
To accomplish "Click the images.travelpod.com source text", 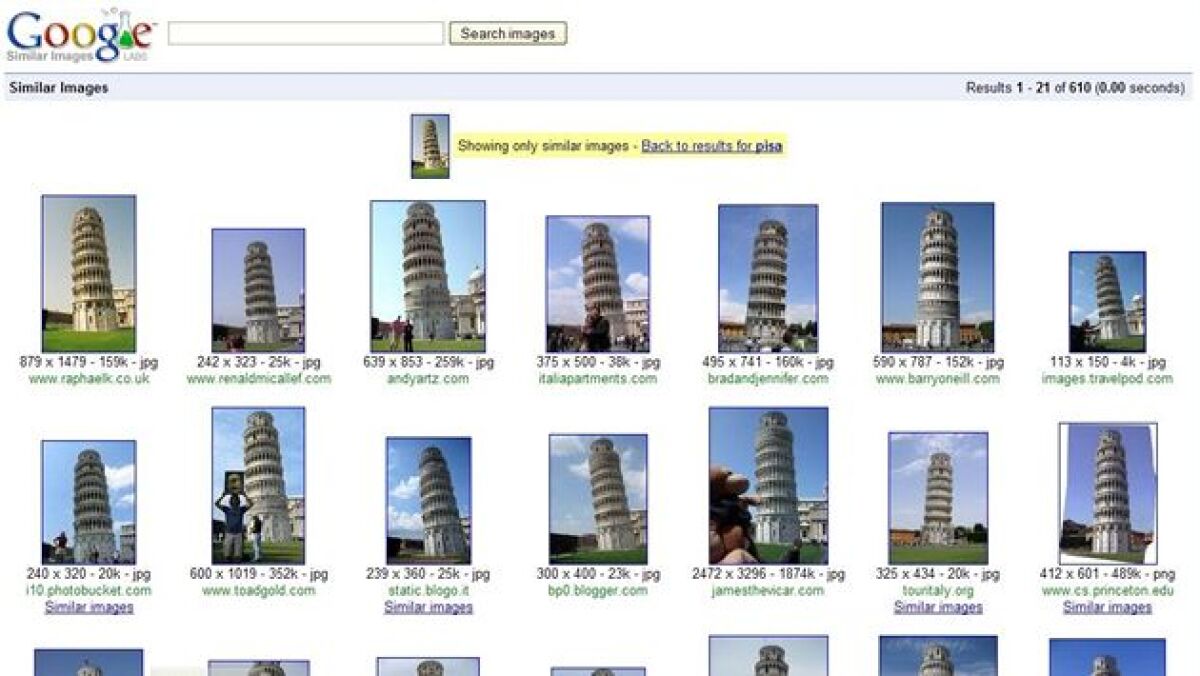I will pos(1107,379).
